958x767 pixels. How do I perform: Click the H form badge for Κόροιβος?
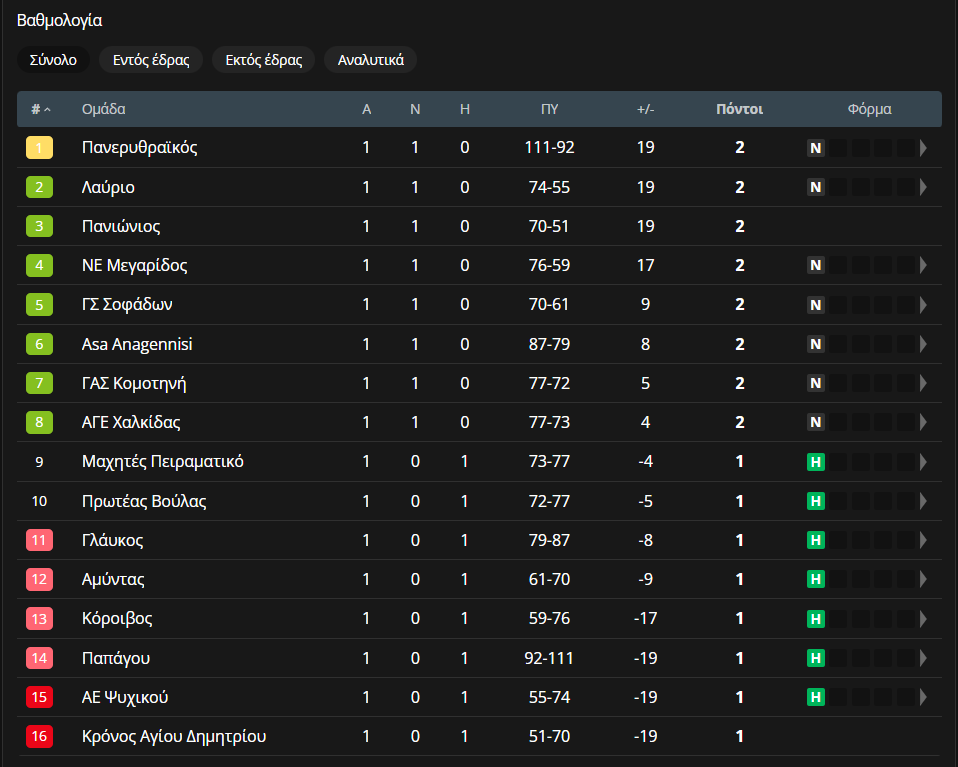(x=816, y=619)
